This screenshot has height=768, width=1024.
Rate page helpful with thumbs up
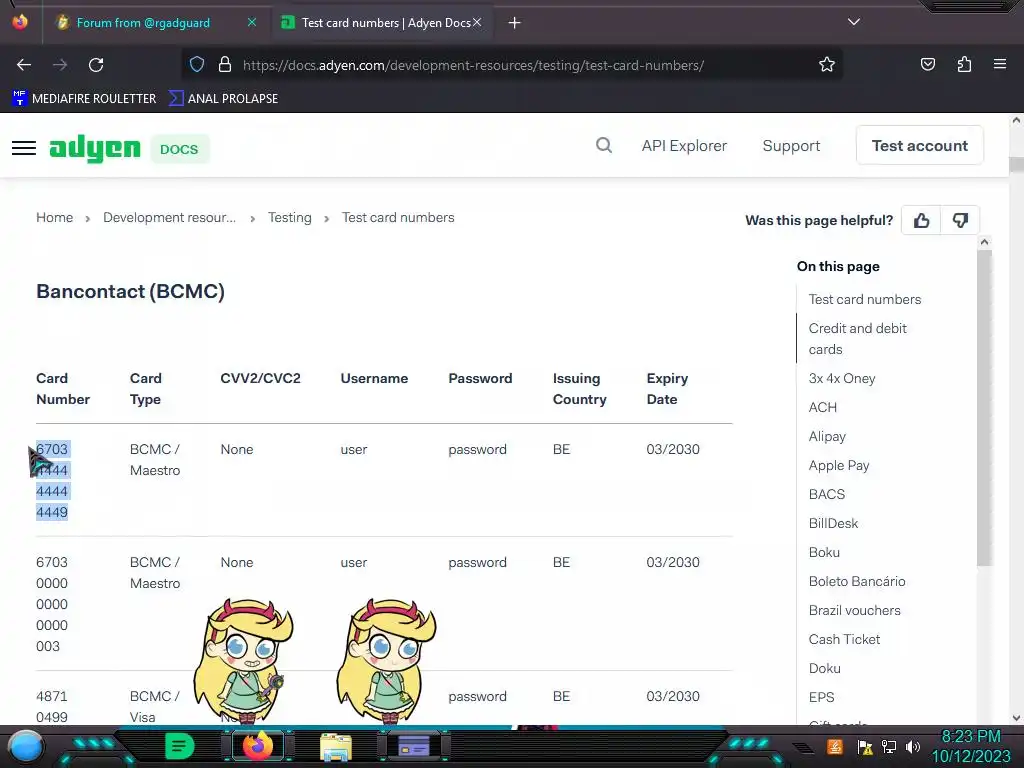pos(921,221)
